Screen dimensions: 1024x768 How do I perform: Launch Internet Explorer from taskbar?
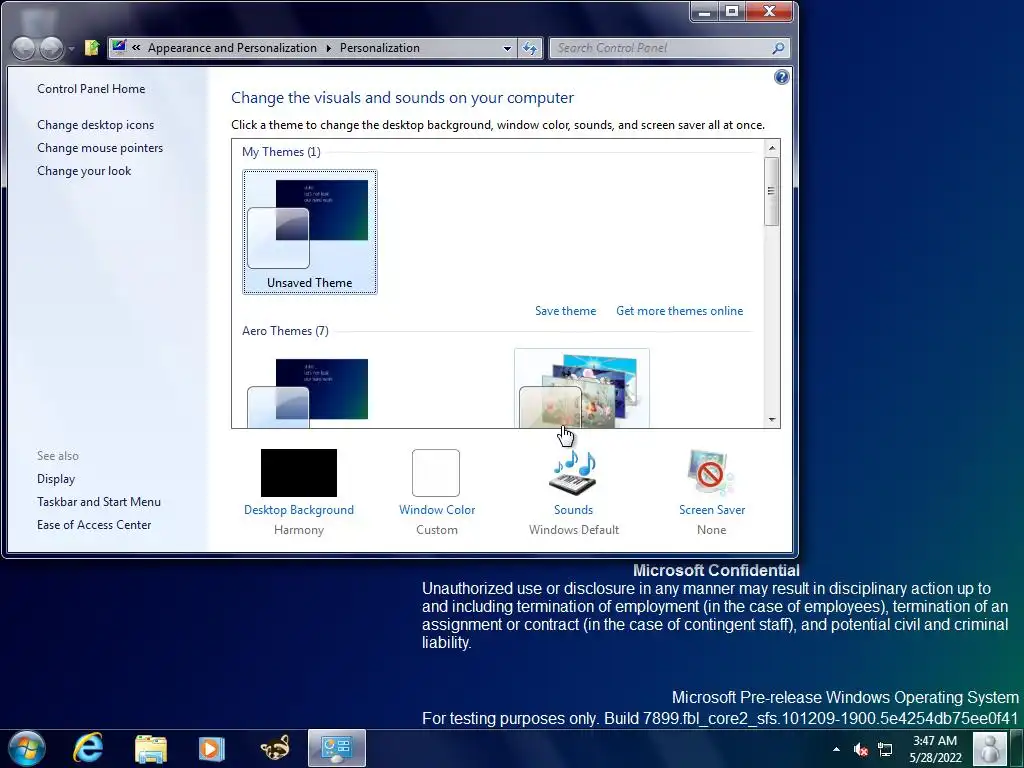[x=88, y=748]
